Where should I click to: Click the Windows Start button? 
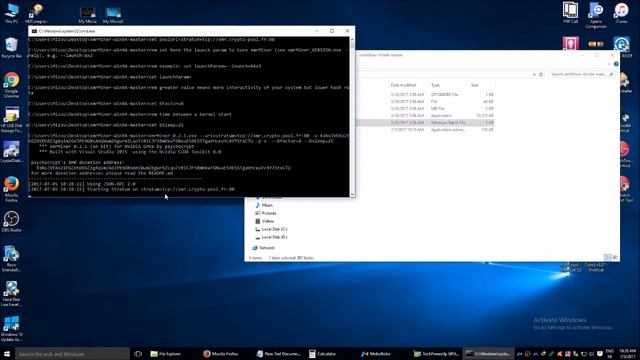7,354
